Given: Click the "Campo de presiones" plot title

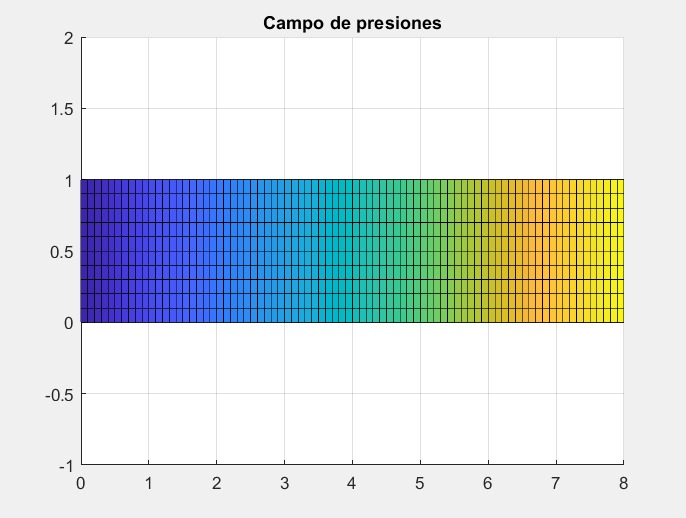Looking at the screenshot, I should coord(352,23).
